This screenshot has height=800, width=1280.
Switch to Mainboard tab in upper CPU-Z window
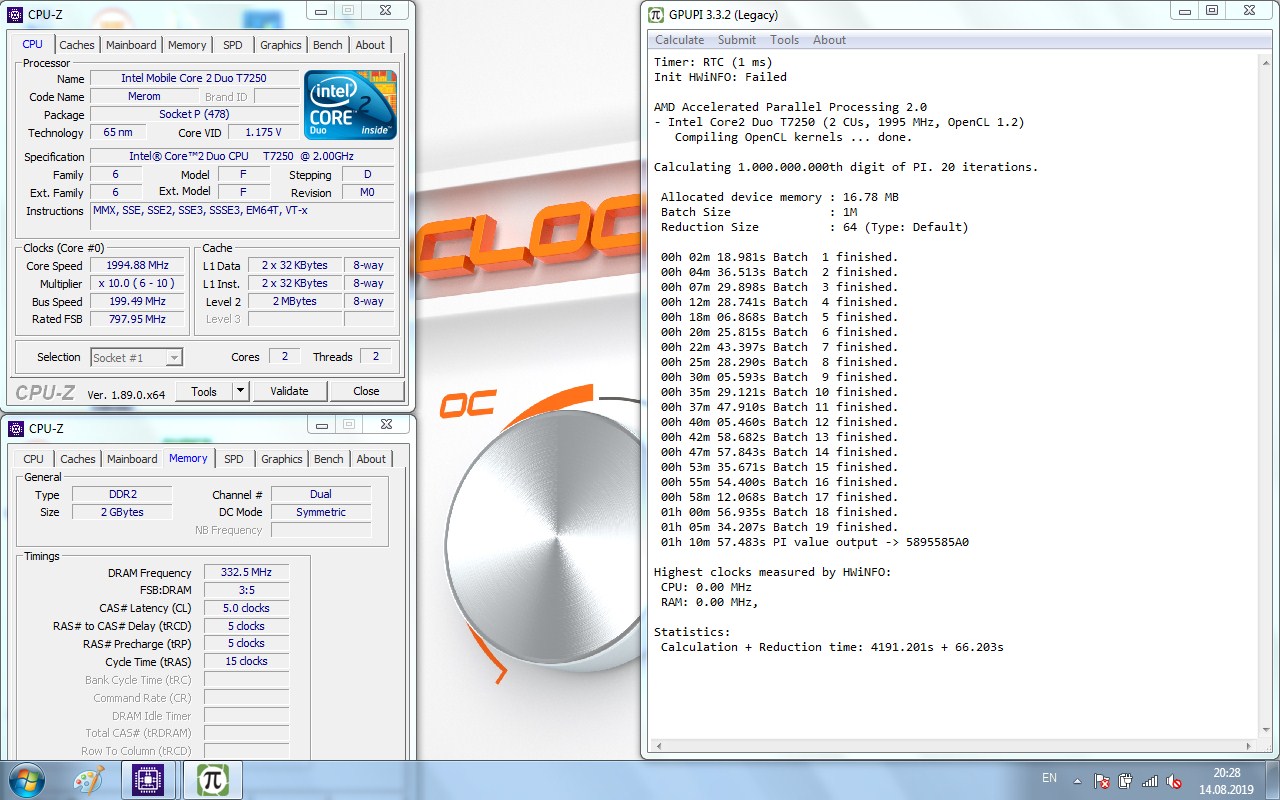coord(132,45)
